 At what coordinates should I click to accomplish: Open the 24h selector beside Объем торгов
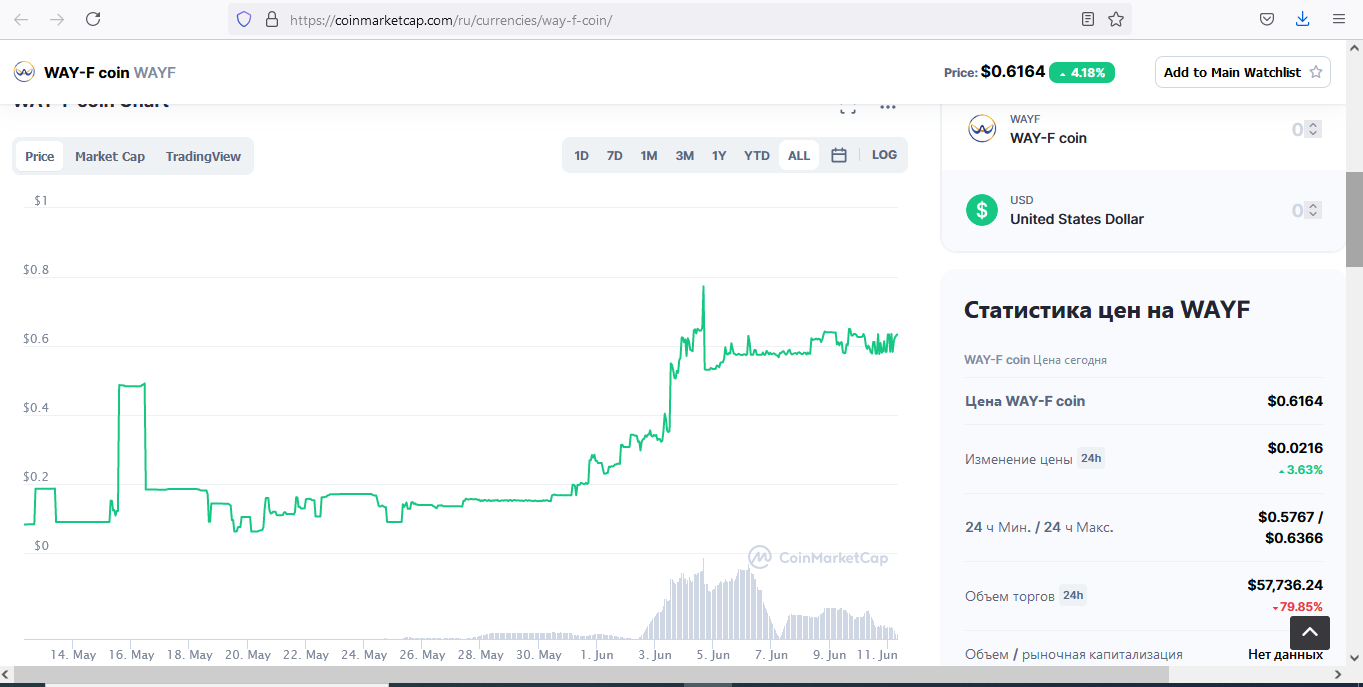[x=1073, y=595]
